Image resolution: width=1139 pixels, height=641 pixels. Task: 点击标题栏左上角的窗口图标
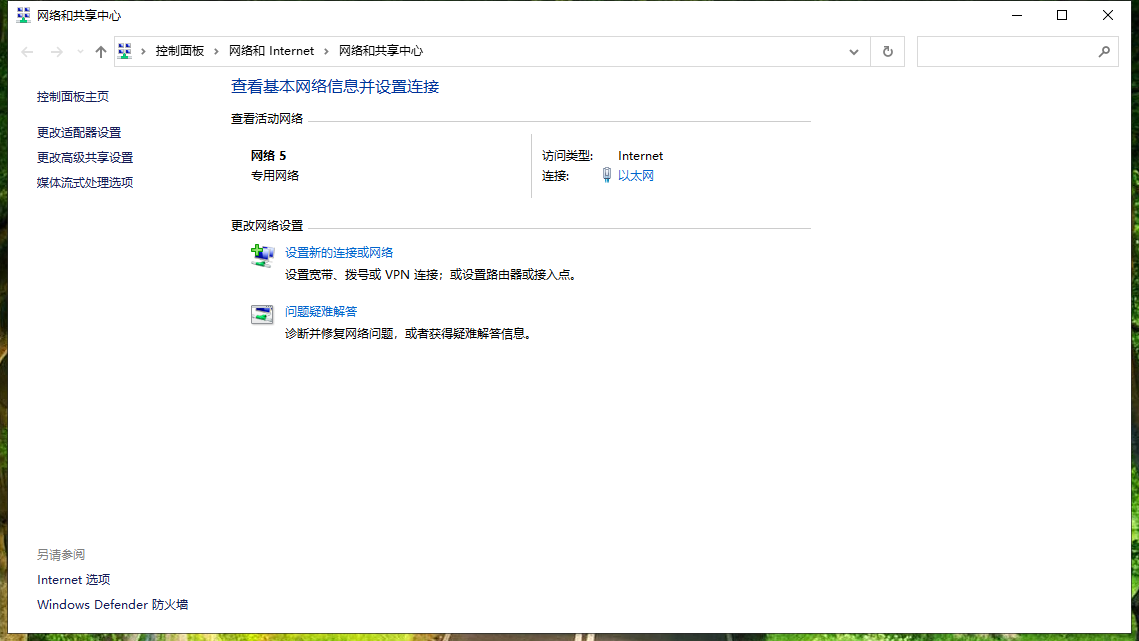pos(21,15)
